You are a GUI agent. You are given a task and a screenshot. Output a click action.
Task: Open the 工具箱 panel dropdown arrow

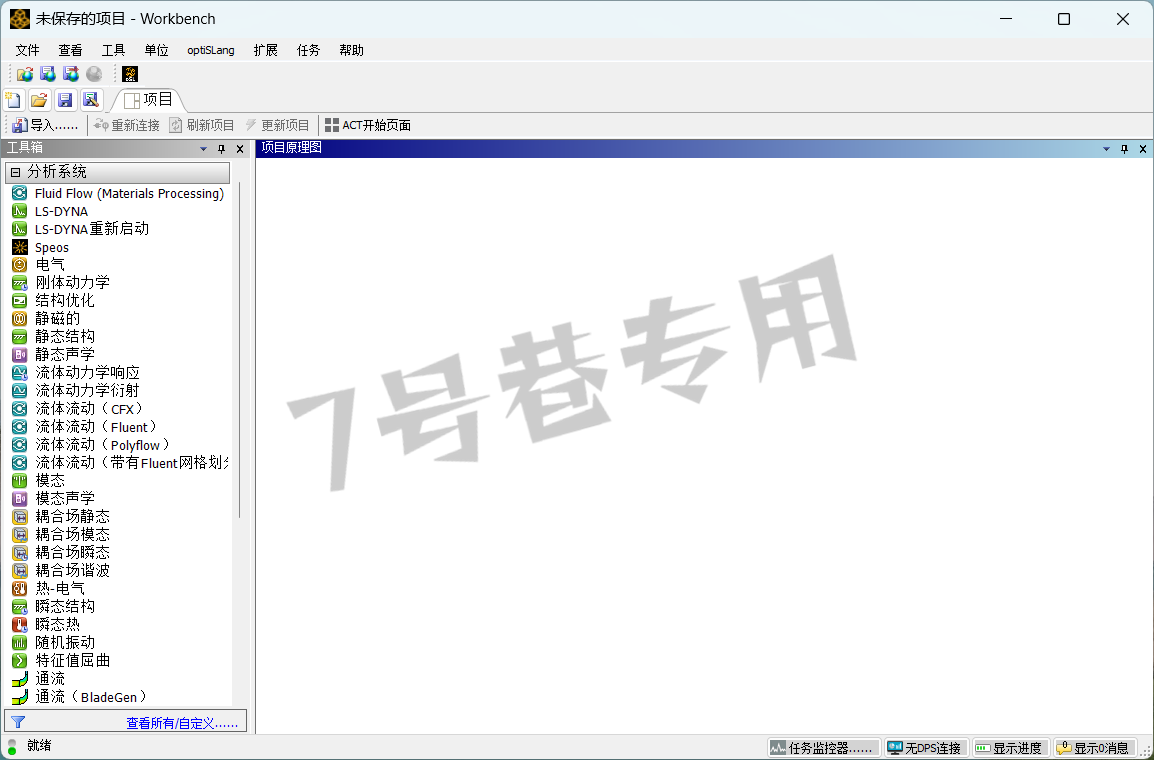[x=204, y=149]
